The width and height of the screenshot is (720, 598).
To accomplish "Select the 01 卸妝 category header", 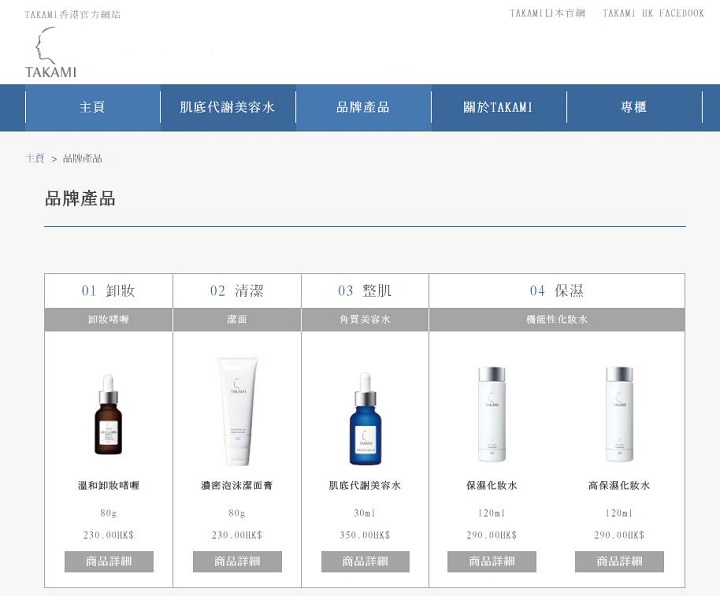I will (108, 291).
